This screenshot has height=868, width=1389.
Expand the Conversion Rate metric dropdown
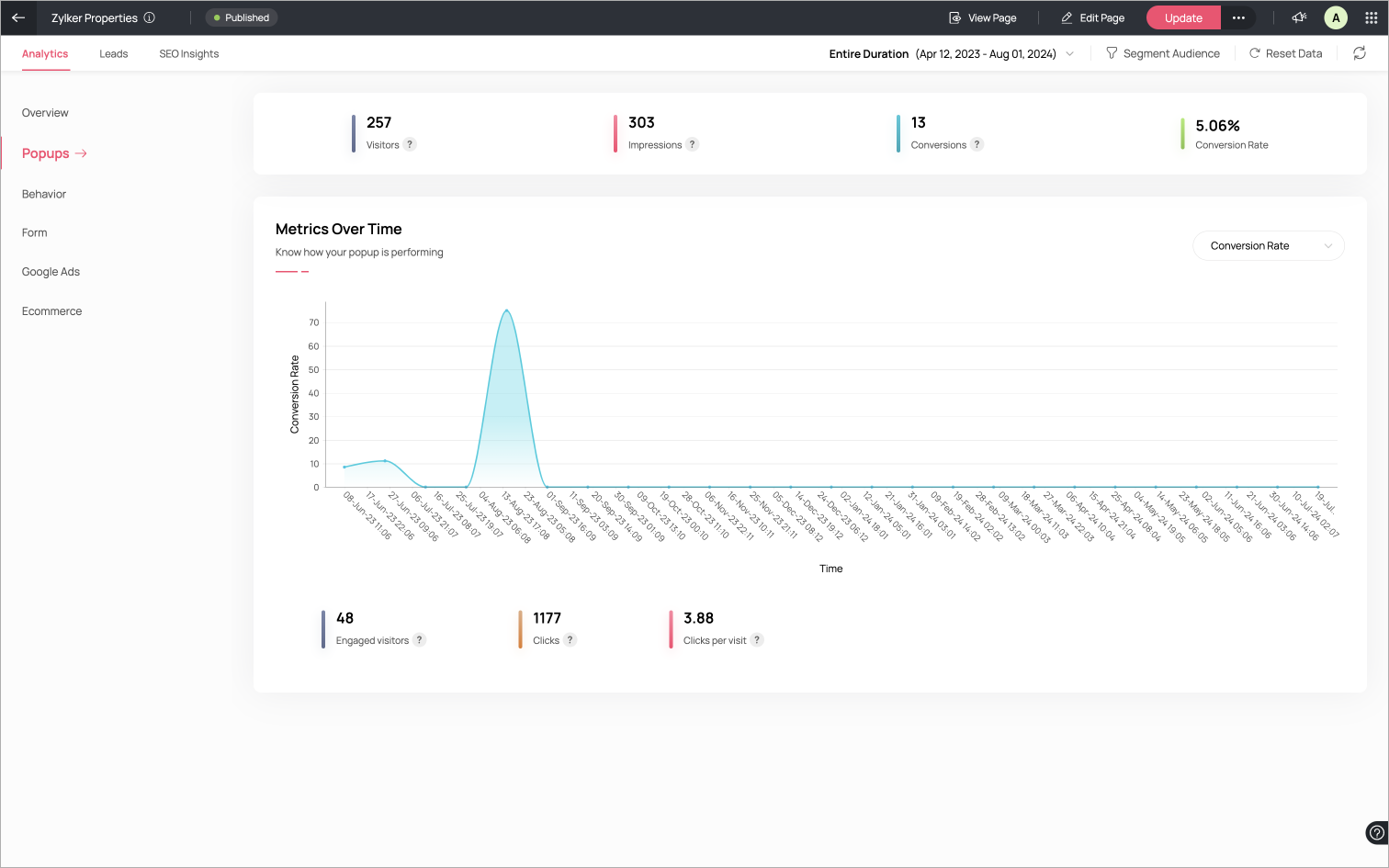1268,246
